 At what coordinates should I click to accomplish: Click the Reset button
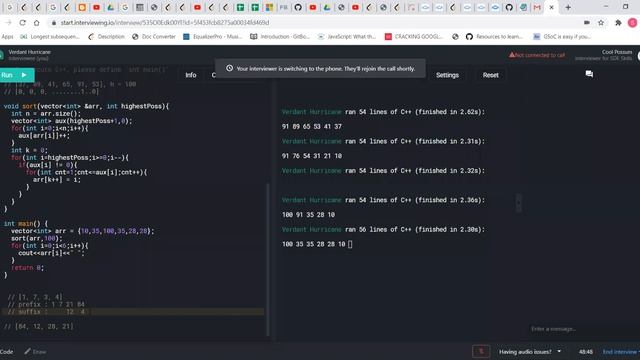click(490, 75)
